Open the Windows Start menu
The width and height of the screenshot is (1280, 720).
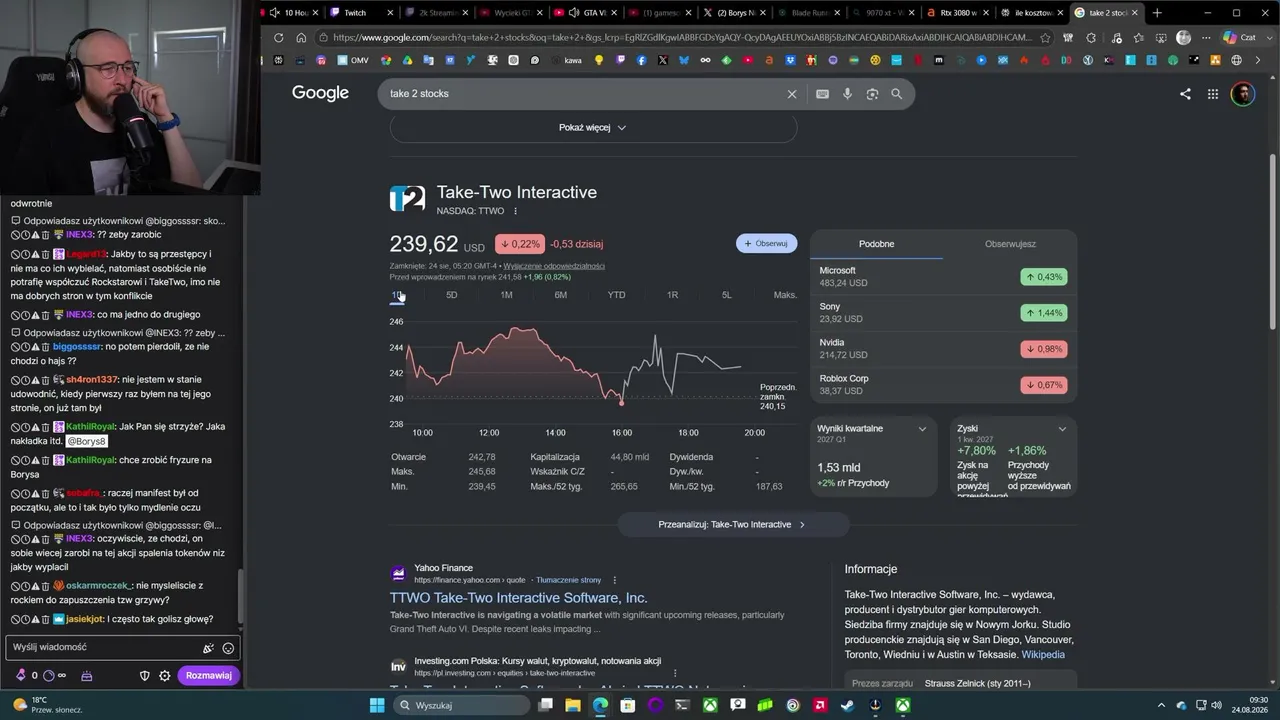[377, 705]
